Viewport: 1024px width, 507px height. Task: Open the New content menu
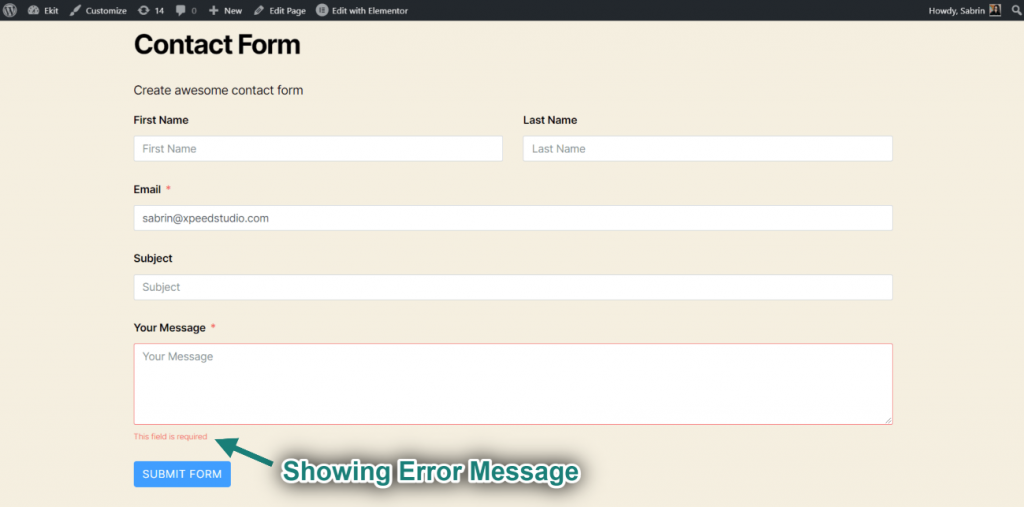[225, 10]
